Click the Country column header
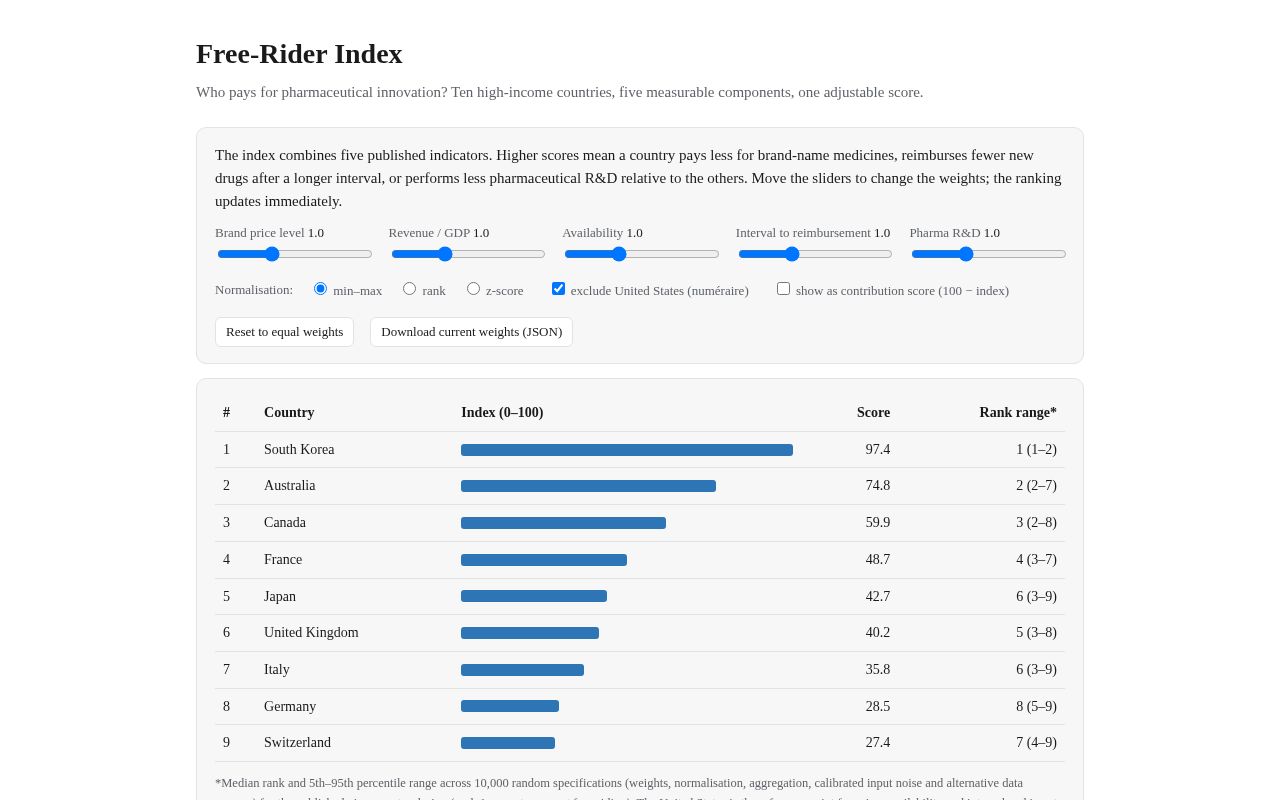The image size is (1280, 800). click(x=289, y=413)
